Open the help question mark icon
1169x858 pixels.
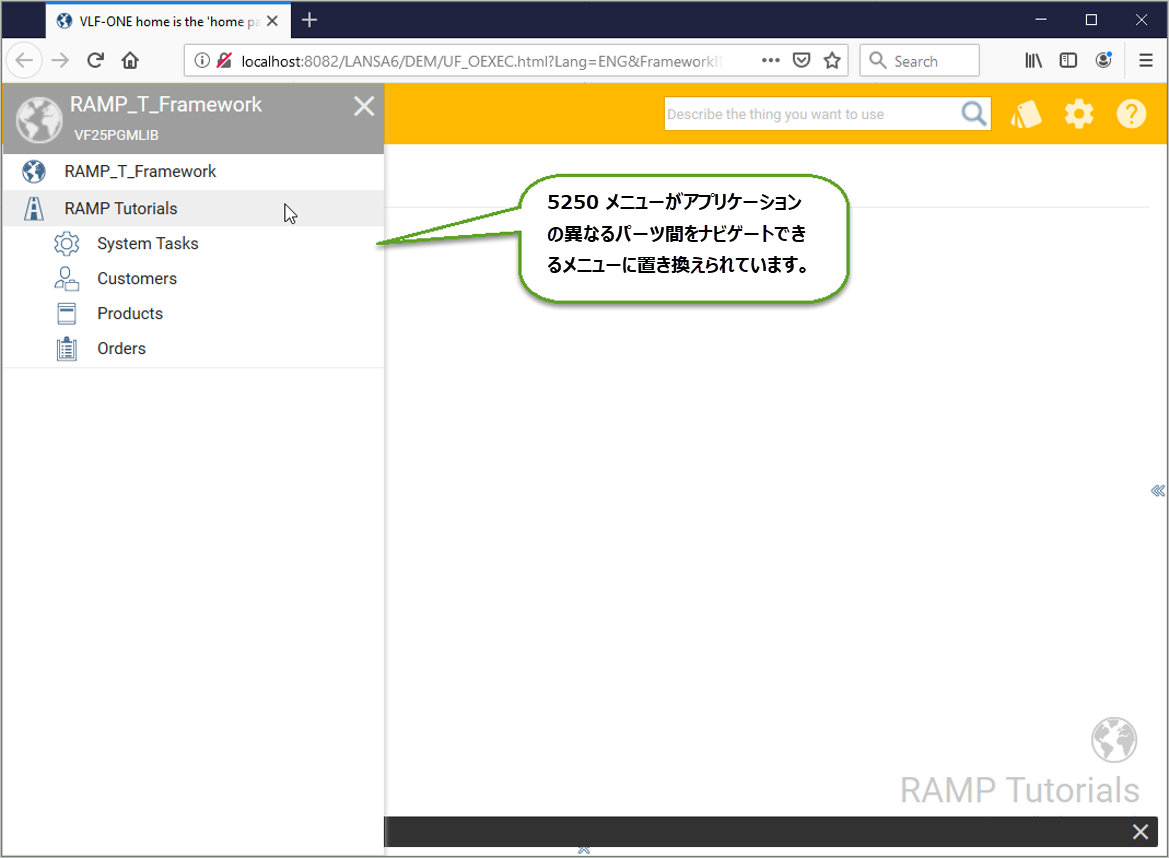point(1131,114)
